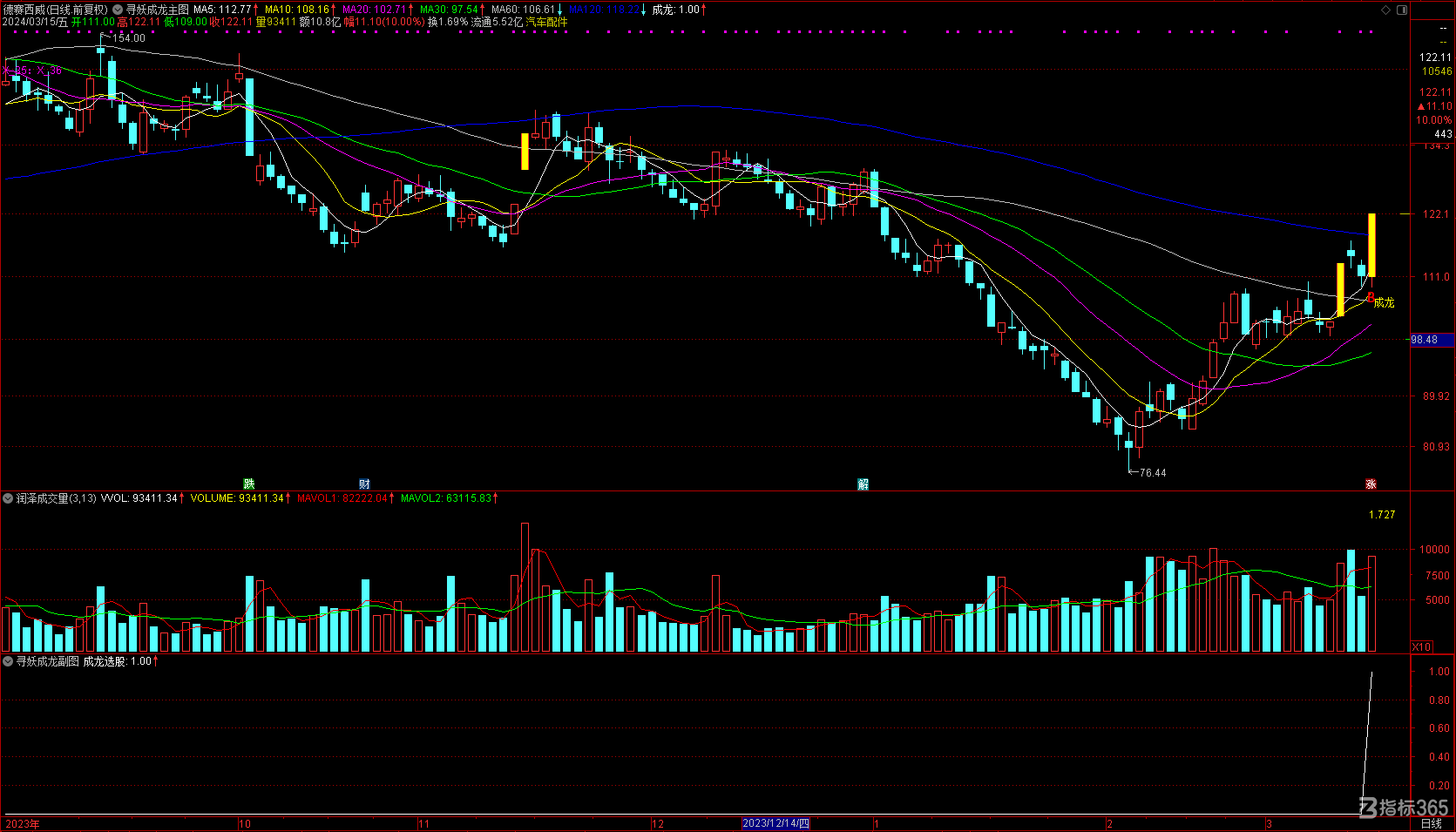Click the 1.727 yellow value in volume panel
Screen dimensions: 1456x832
click(1382, 515)
